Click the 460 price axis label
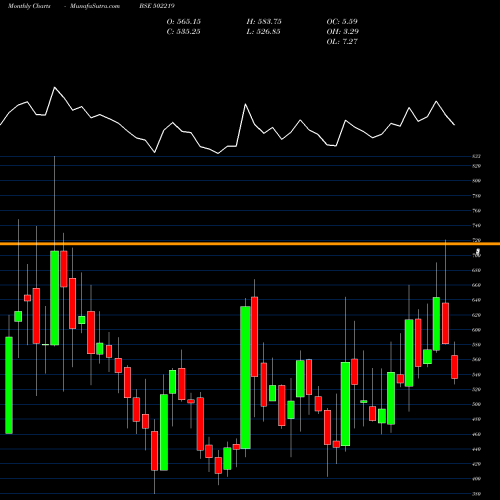Image resolution: width=500 pixels, height=500 pixels. 477,434
